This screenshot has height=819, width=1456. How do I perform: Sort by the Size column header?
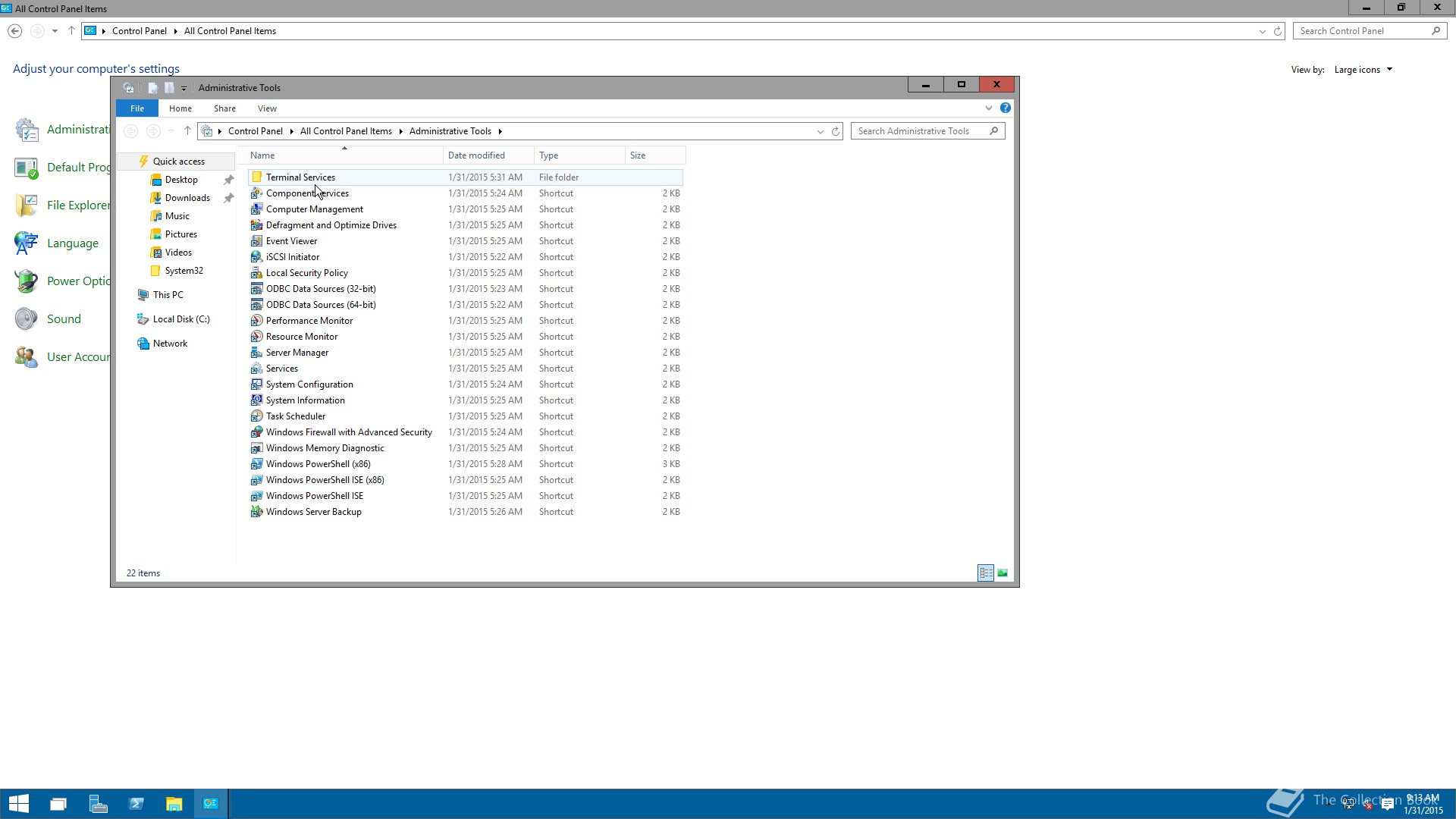(655, 155)
